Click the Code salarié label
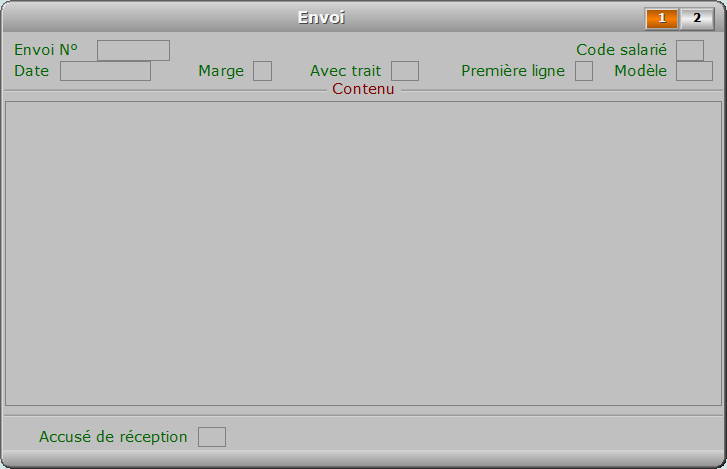Viewport: 727px width, 469px height. (x=621, y=50)
